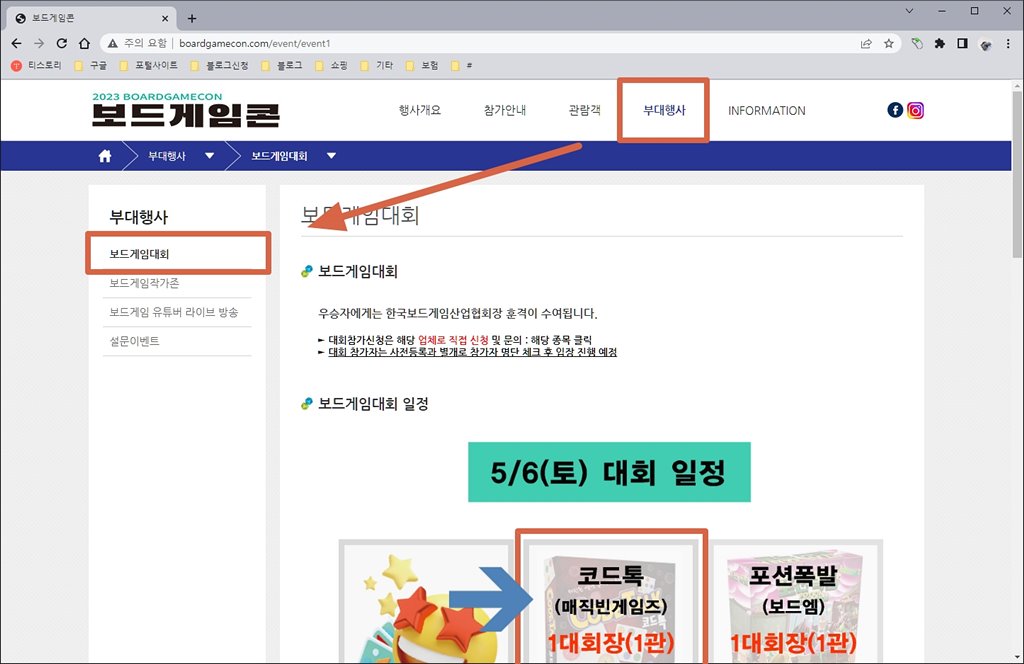Screen dimensions: 1024x664
Task: Go back with the browser back arrow
Action: [16, 43]
